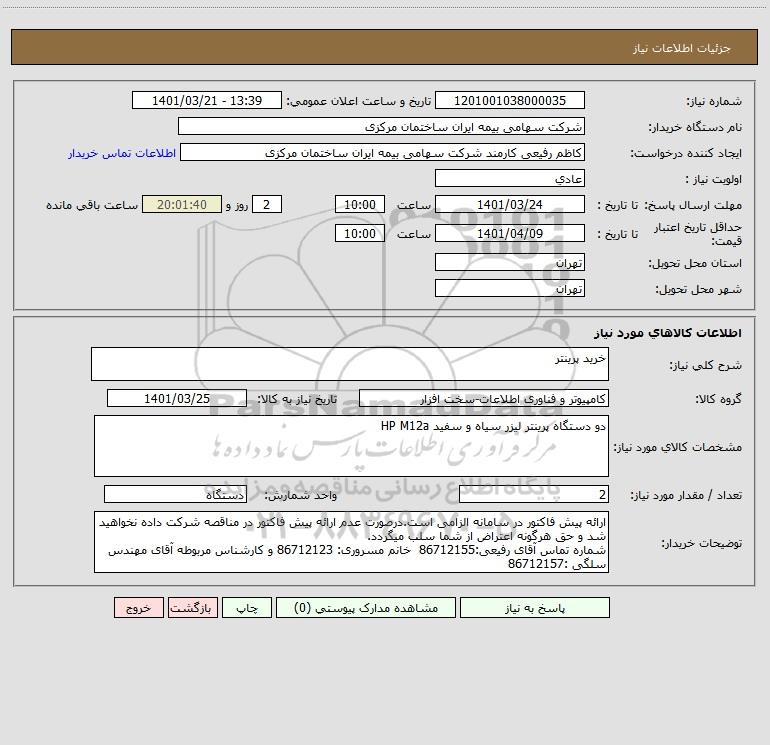Viewport: 770px width, 745px height.
Task: Click the unit of measure field دستگاه
Action: click(x=175, y=495)
